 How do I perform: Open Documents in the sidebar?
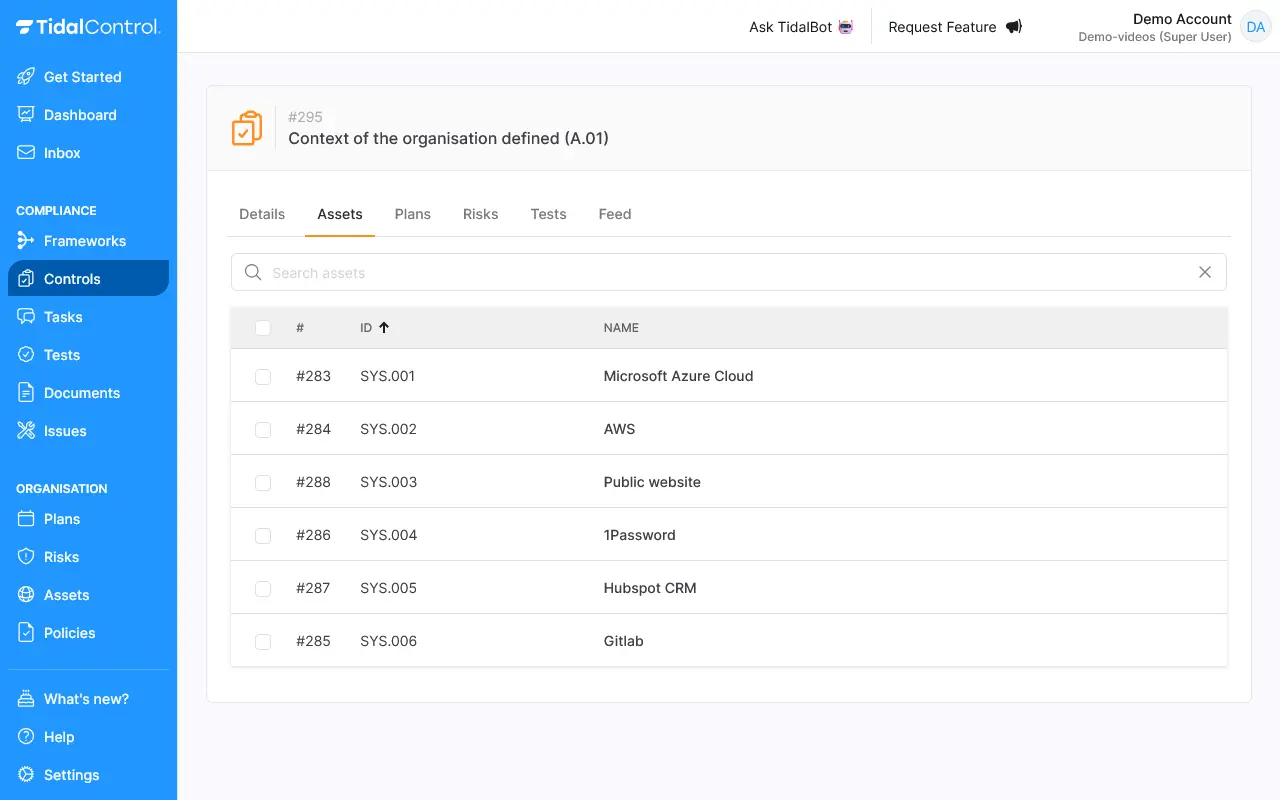88,393
